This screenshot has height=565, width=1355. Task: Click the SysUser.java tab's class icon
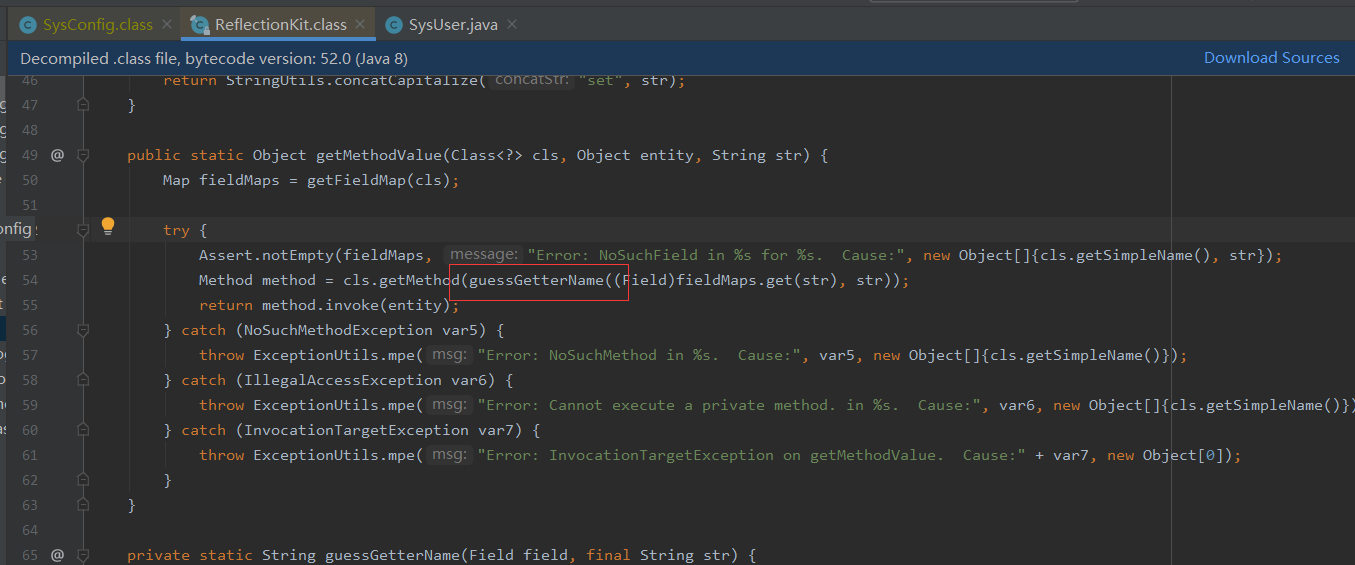coord(395,24)
